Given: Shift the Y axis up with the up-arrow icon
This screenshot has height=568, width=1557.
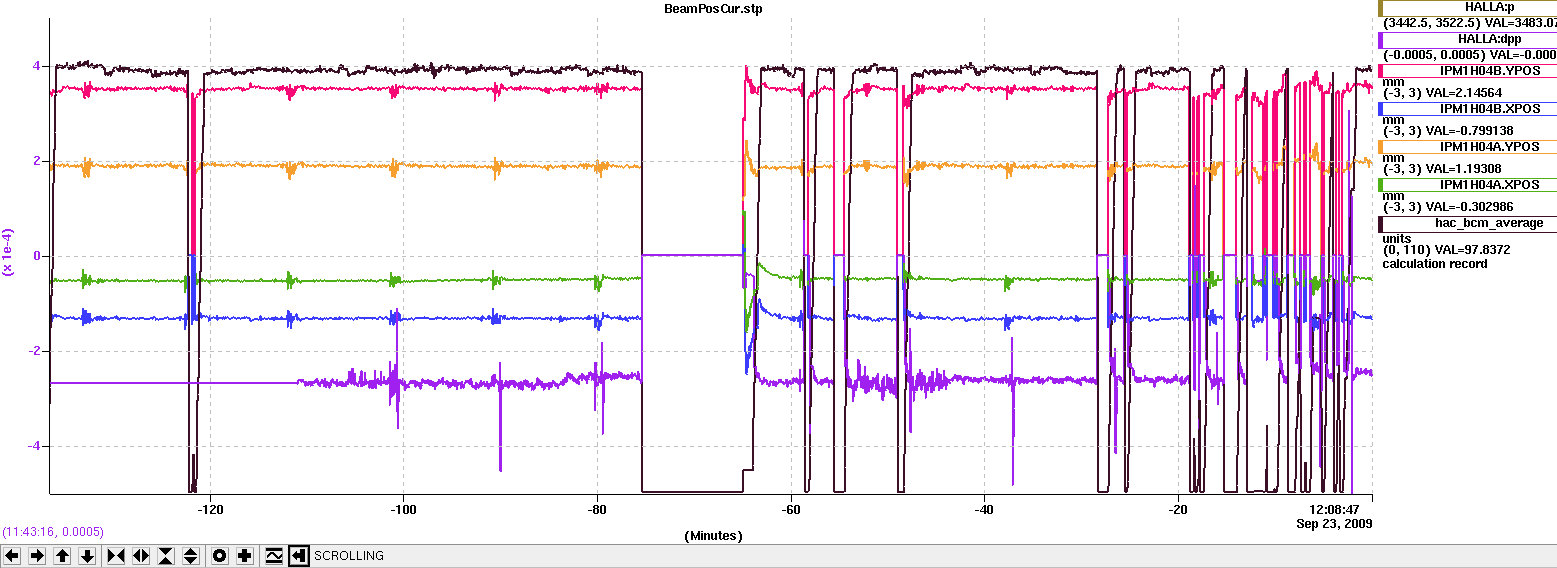Looking at the screenshot, I should [62, 555].
